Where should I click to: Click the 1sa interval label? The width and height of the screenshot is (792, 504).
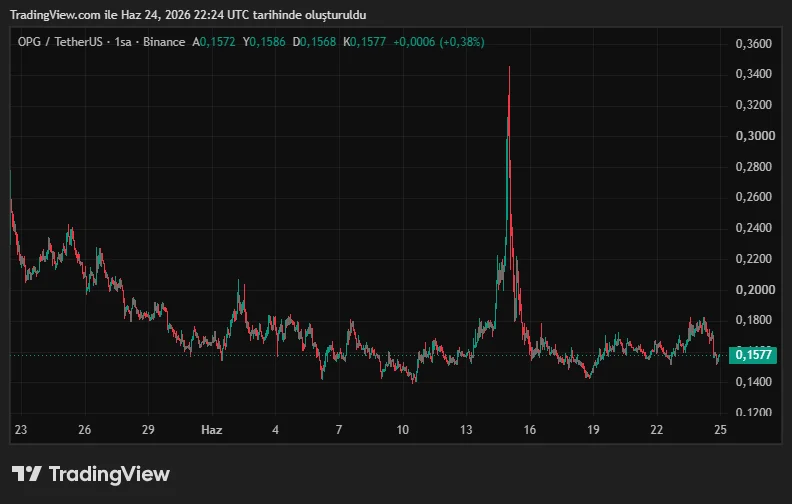(x=123, y=42)
